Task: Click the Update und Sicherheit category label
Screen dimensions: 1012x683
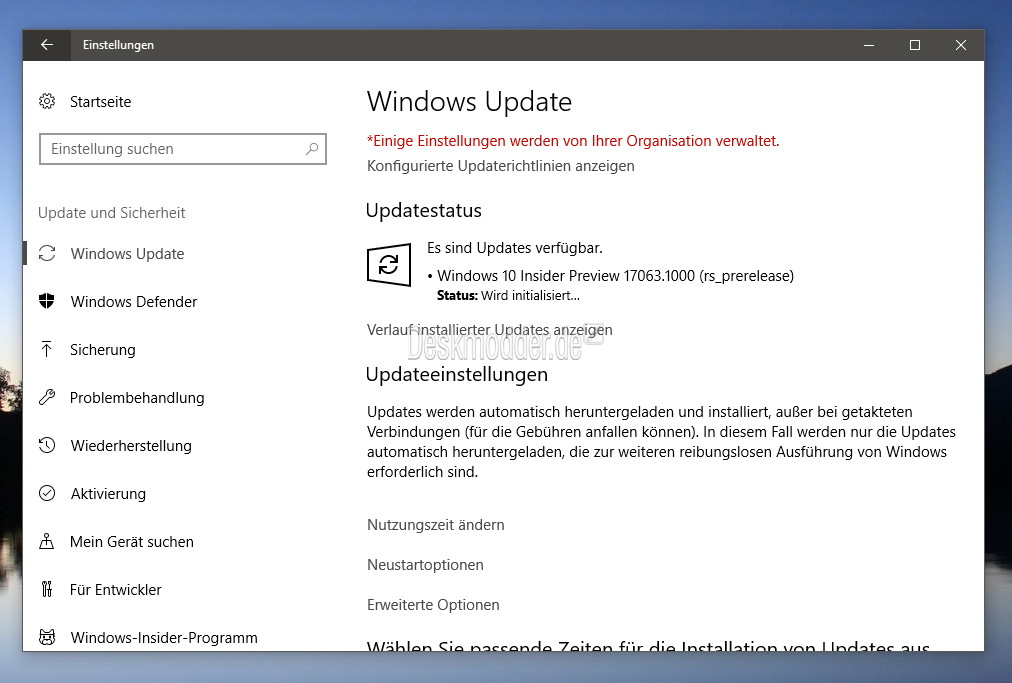Action: point(111,213)
